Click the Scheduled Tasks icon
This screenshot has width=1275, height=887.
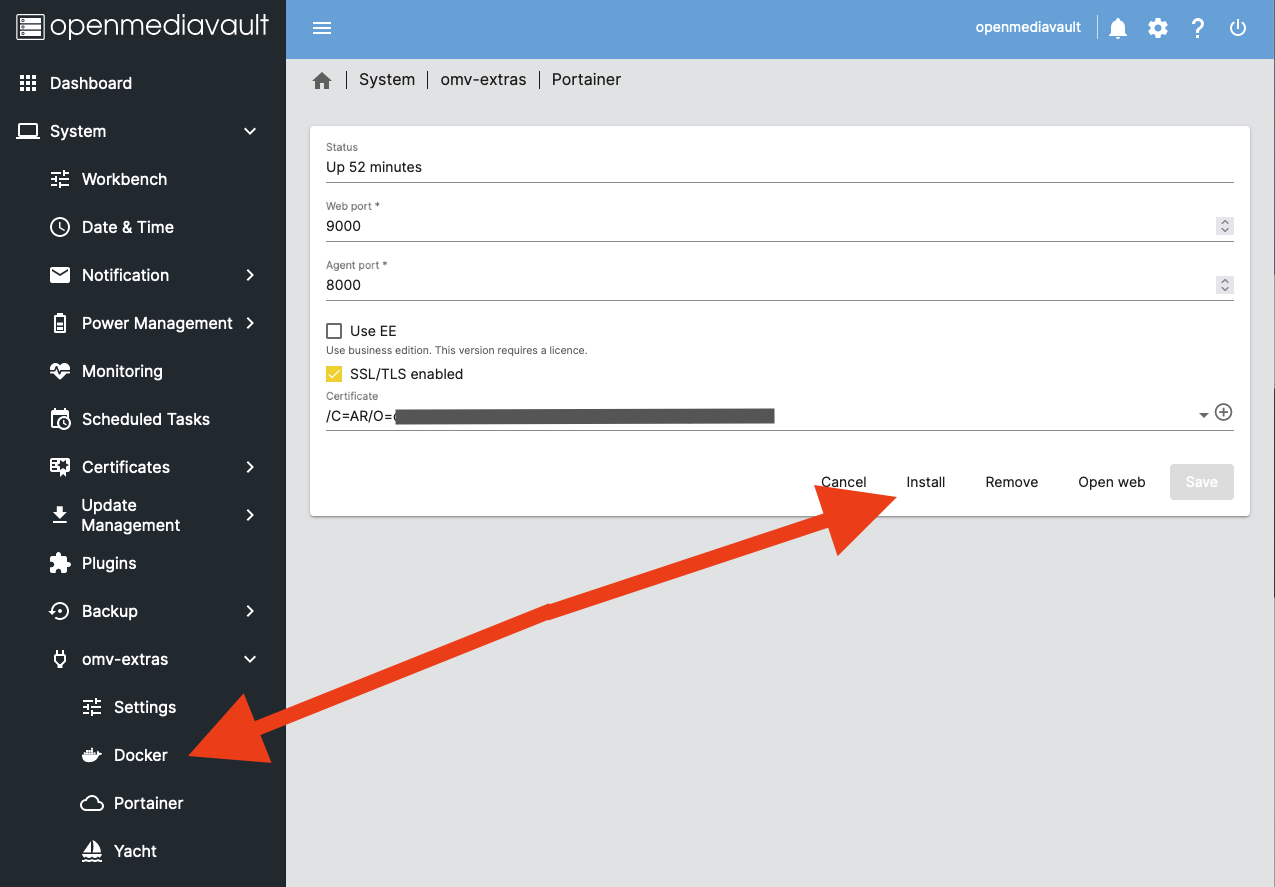coord(59,419)
